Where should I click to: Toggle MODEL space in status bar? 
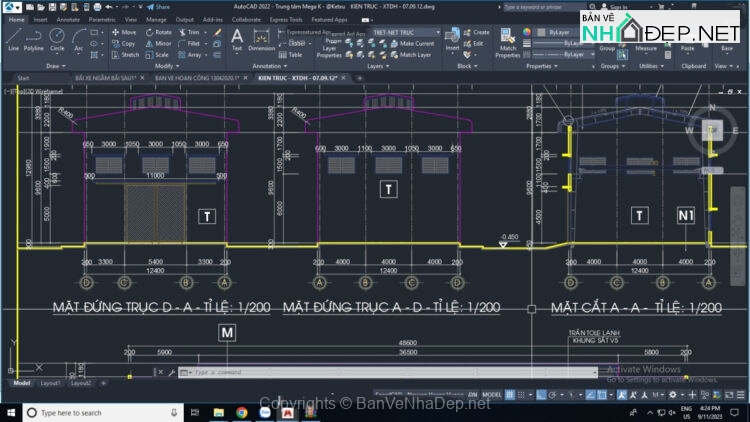(x=492, y=395)
